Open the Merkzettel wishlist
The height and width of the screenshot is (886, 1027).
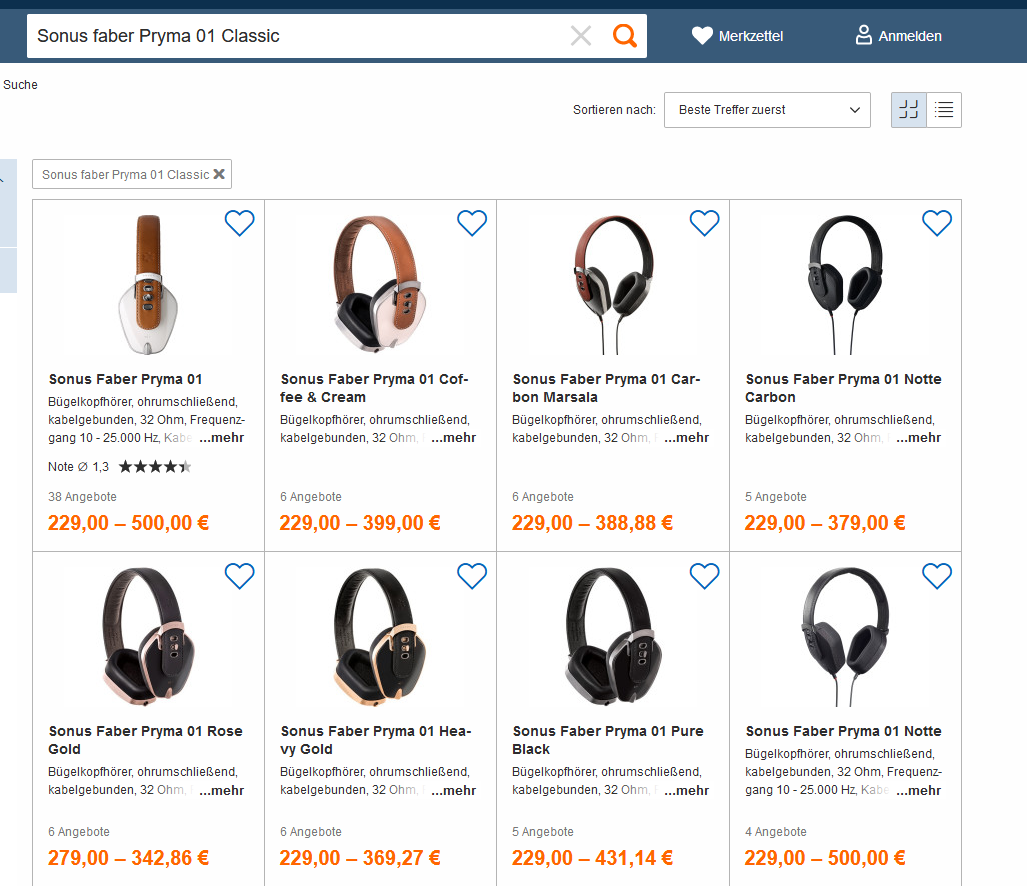(x=737, y=36)
